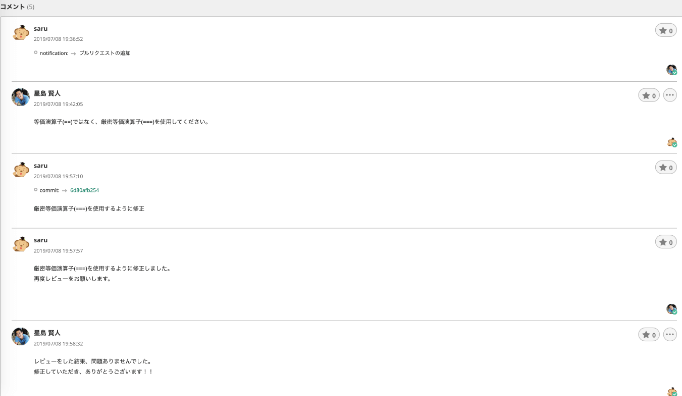The width and height of the screenshot is (682, 396).
Task: Click notified user icon under fourth comment
Action: coord(672,309)
